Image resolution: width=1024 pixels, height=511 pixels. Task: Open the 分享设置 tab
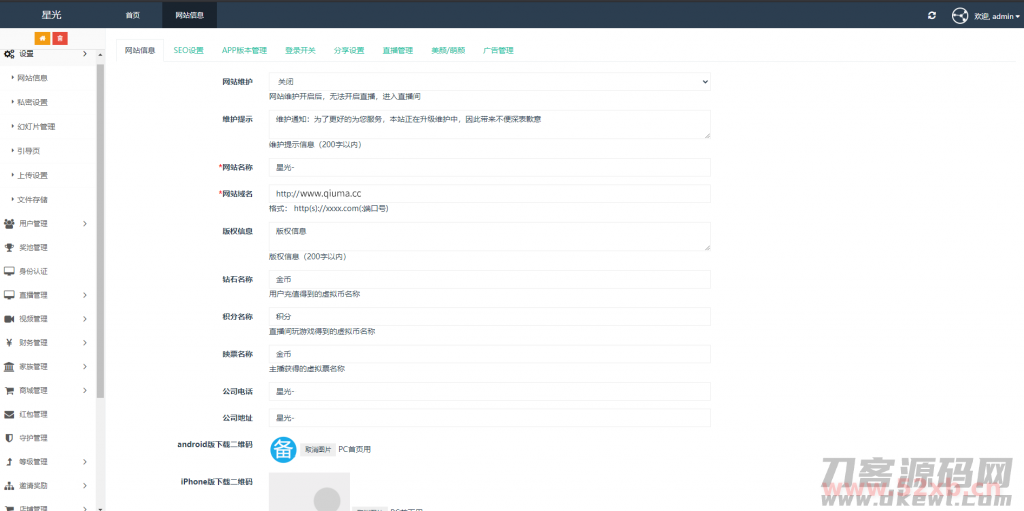coord(349,50)
